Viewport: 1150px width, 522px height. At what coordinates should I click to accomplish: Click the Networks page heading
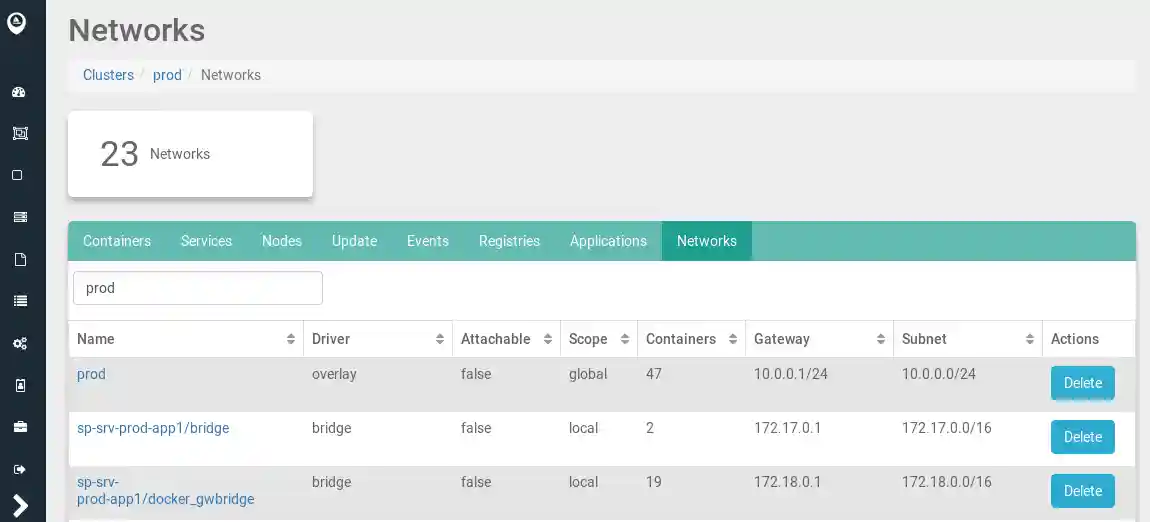[x=136, y=31]
